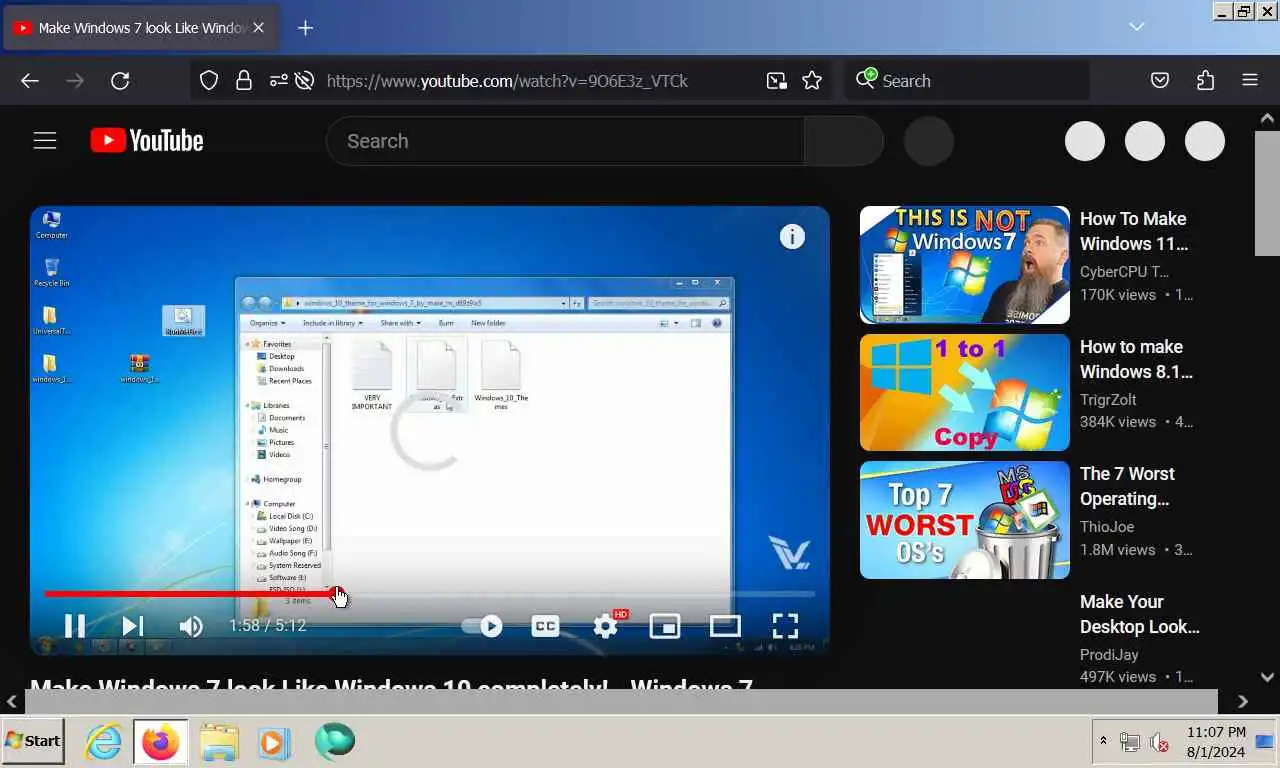The height and width of the screenshot is (768, 1280).
Task: Click the CyberCPU channel name
Action: tap(1125, 272)
